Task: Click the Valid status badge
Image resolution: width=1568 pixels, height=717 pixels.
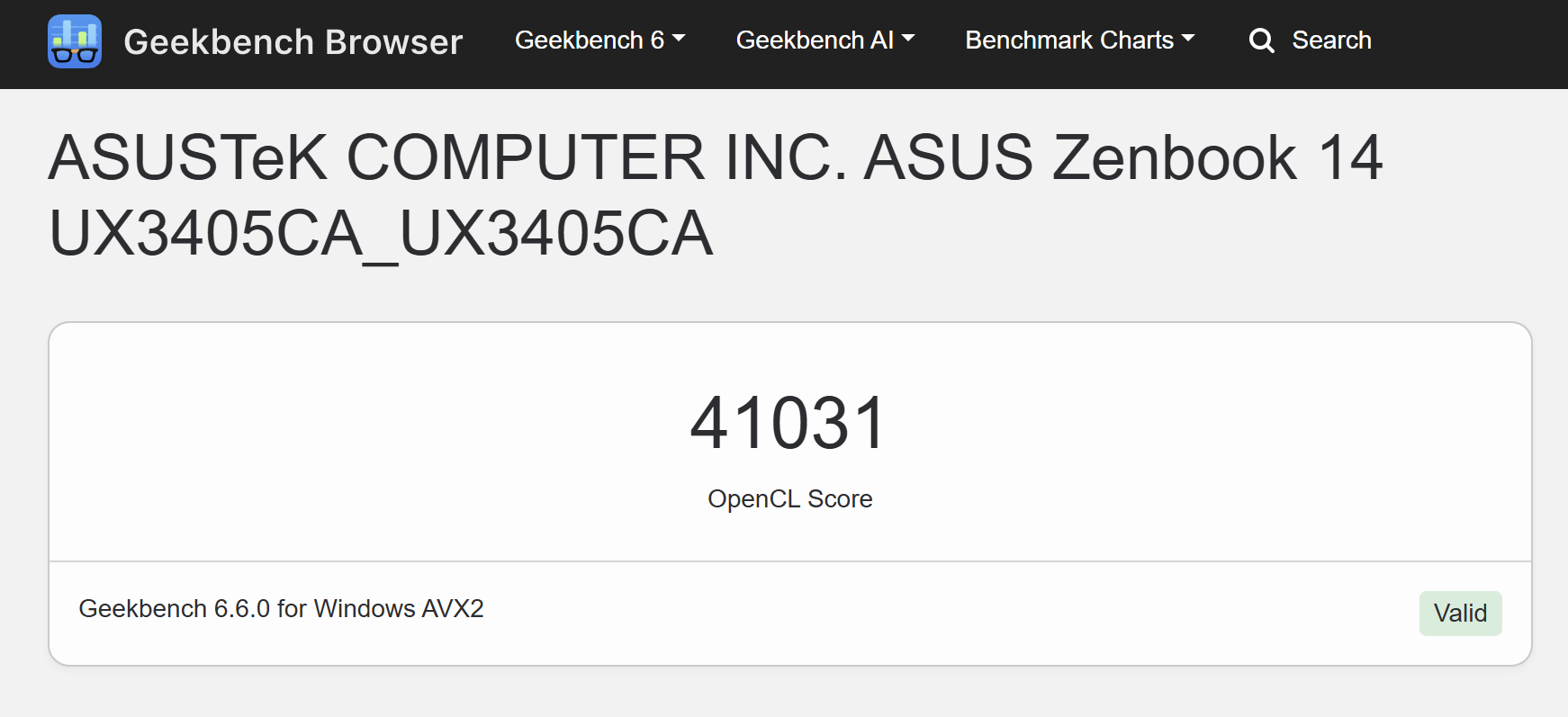Action: [1460, 614]
